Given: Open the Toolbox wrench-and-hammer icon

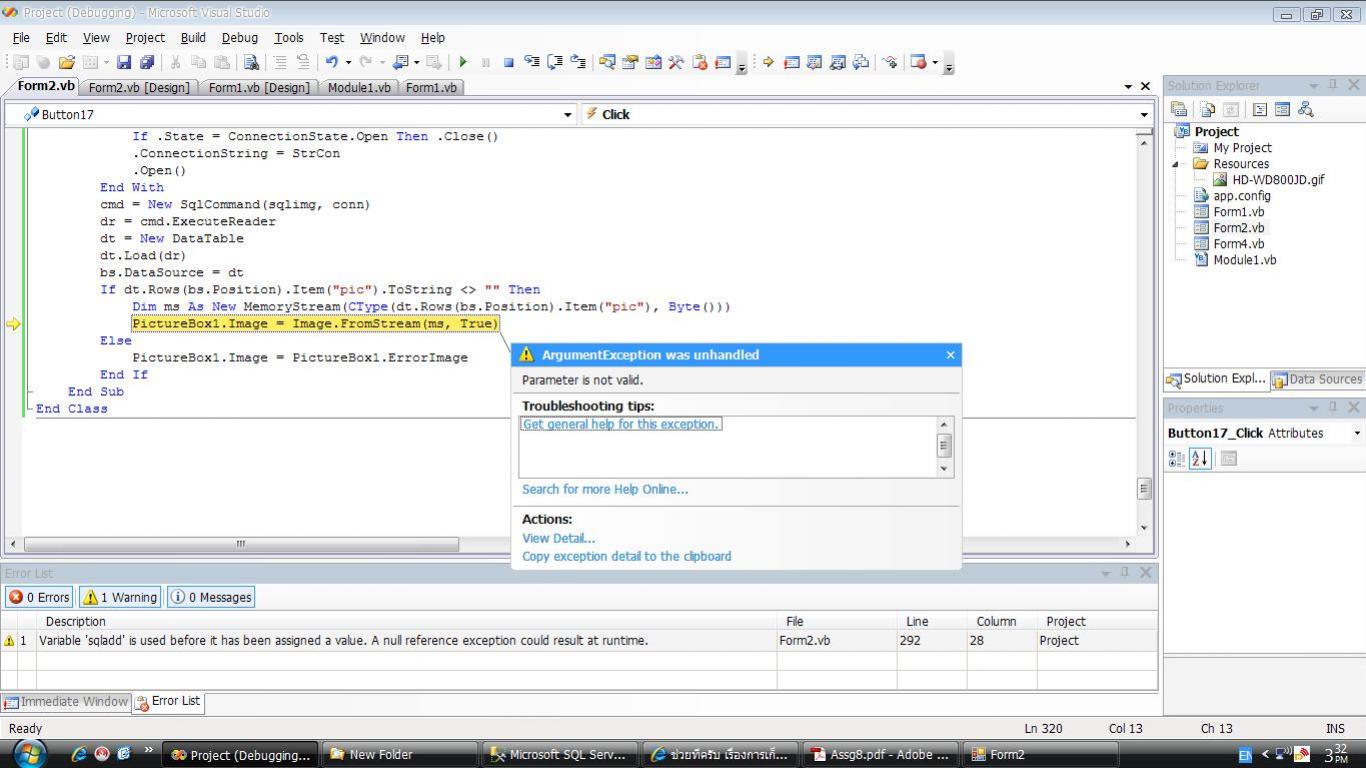Looking at the screenshot, I should (676, 62).
